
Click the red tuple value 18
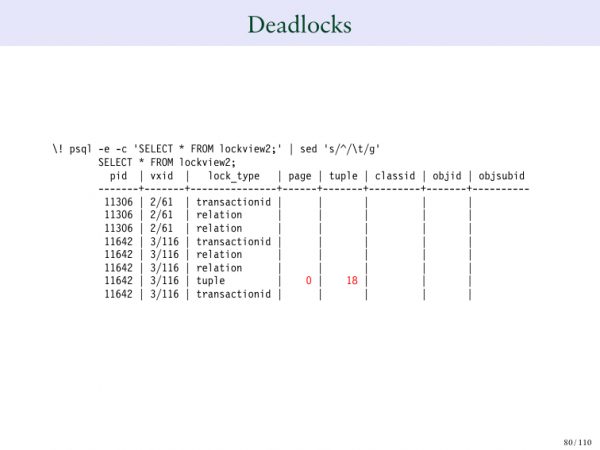(352, 281)
